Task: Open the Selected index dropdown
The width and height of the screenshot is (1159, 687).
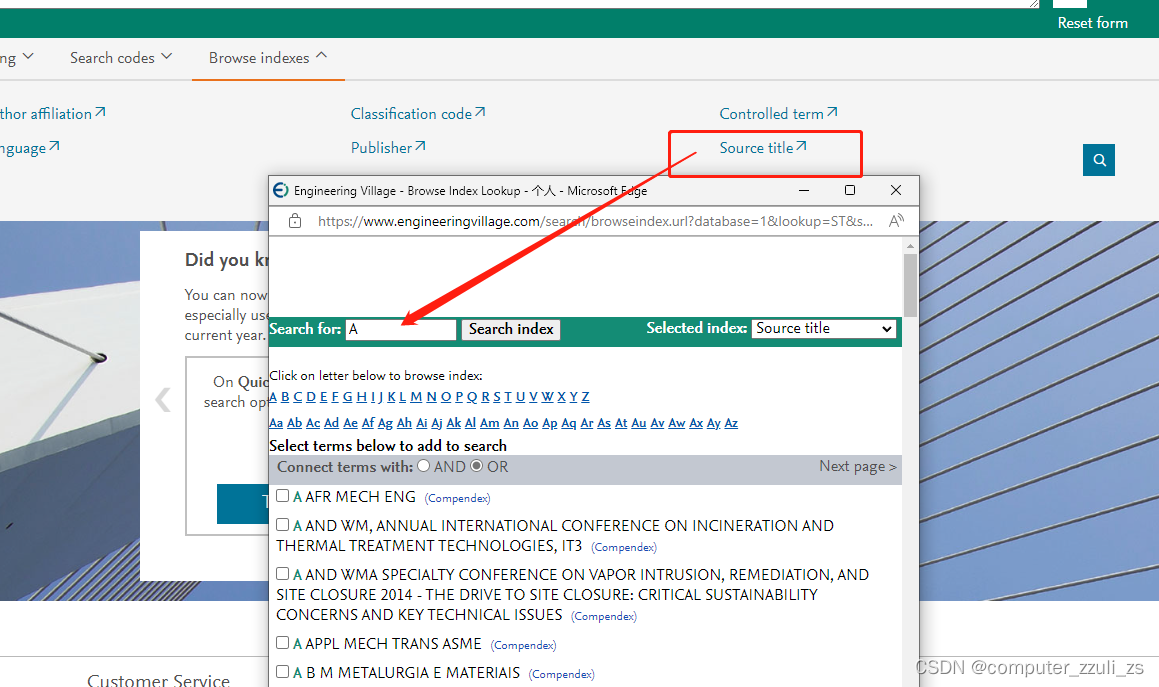Action: [823, 328]
